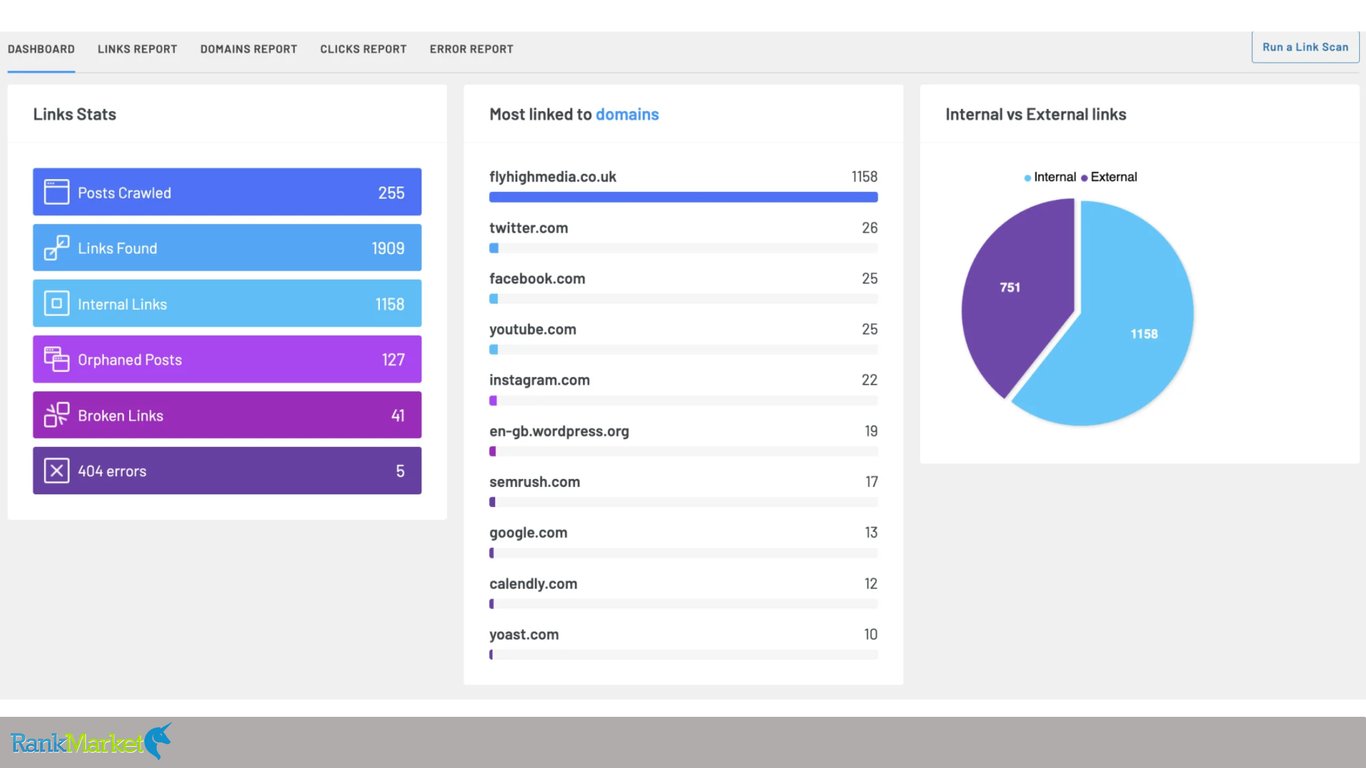Click the semrush.com count 17
The image size is (1366, 768).
coord(871,482)
